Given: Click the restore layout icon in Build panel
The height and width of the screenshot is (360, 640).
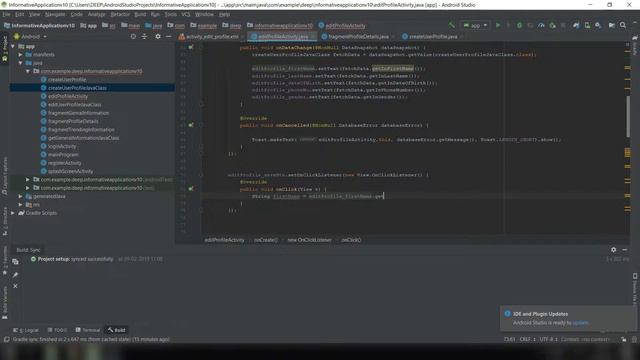Looking at the screenshot, I should [x=15, y=262].
